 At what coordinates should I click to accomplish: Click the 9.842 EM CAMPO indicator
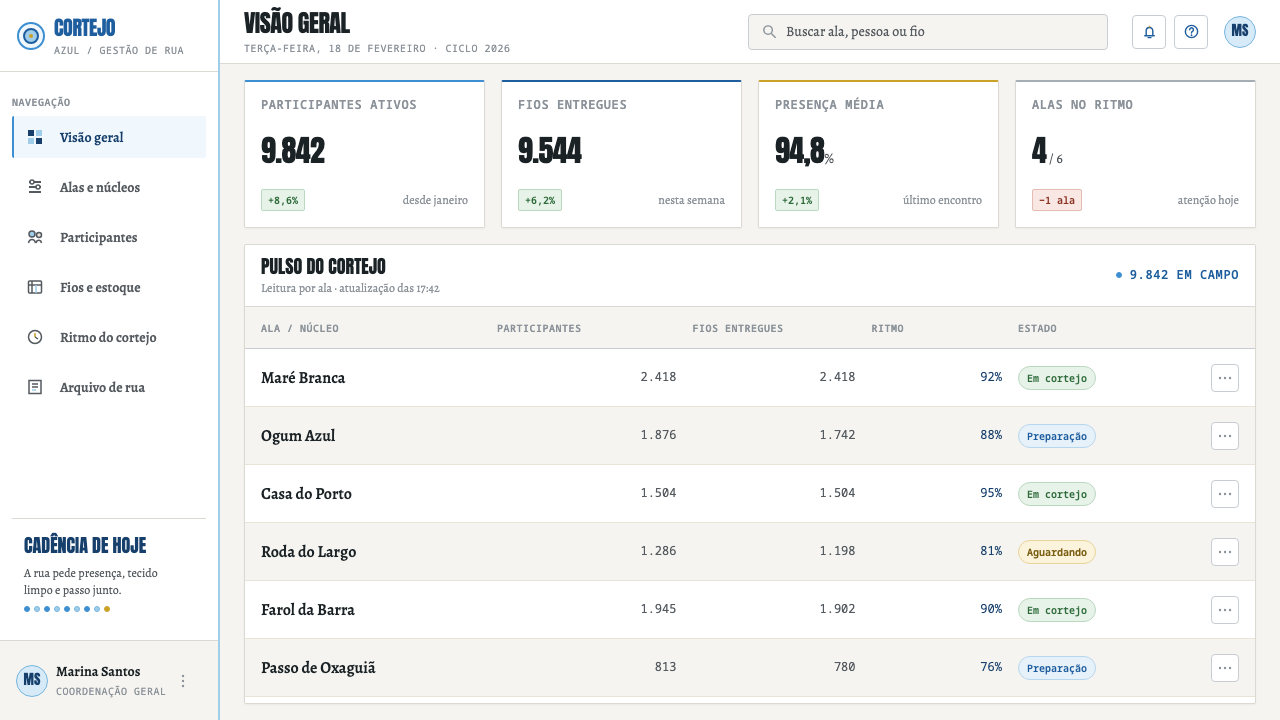[x=1177, y=275]
